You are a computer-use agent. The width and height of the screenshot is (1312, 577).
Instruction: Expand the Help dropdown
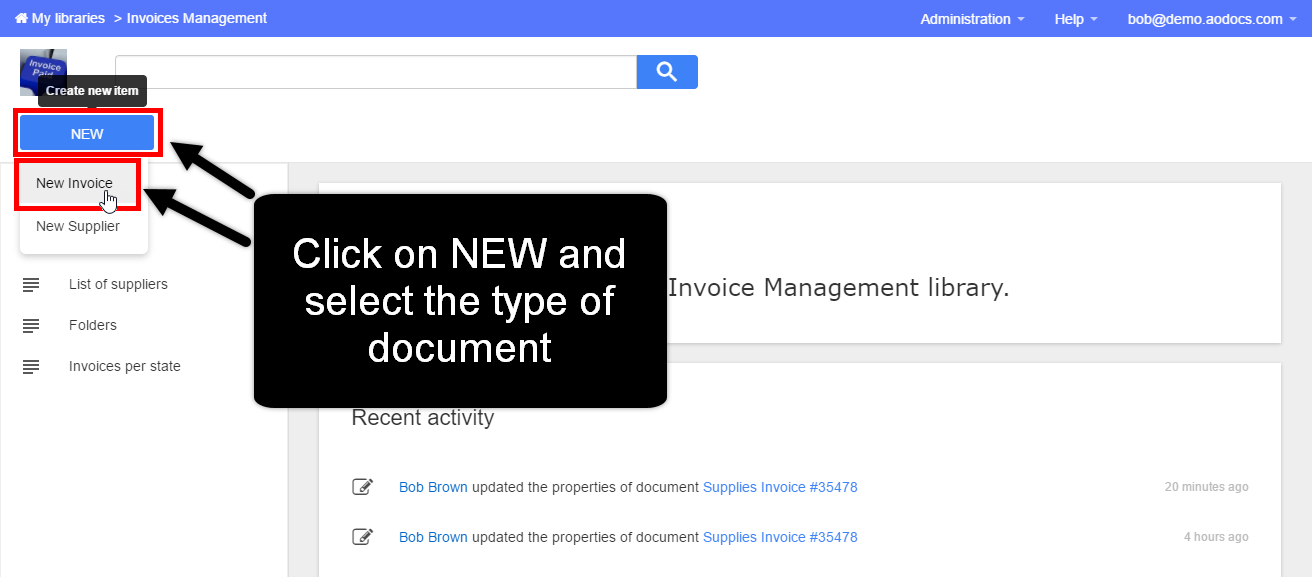tap(1076, 19)
